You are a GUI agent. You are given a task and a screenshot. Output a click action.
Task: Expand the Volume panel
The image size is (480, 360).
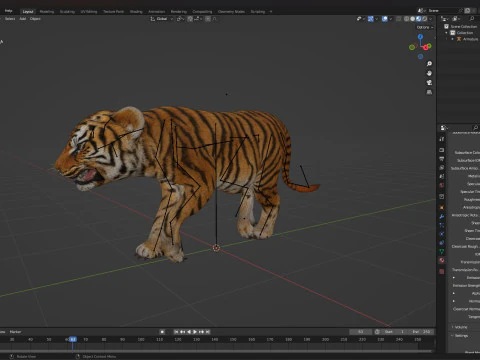[x=461, y=327]
